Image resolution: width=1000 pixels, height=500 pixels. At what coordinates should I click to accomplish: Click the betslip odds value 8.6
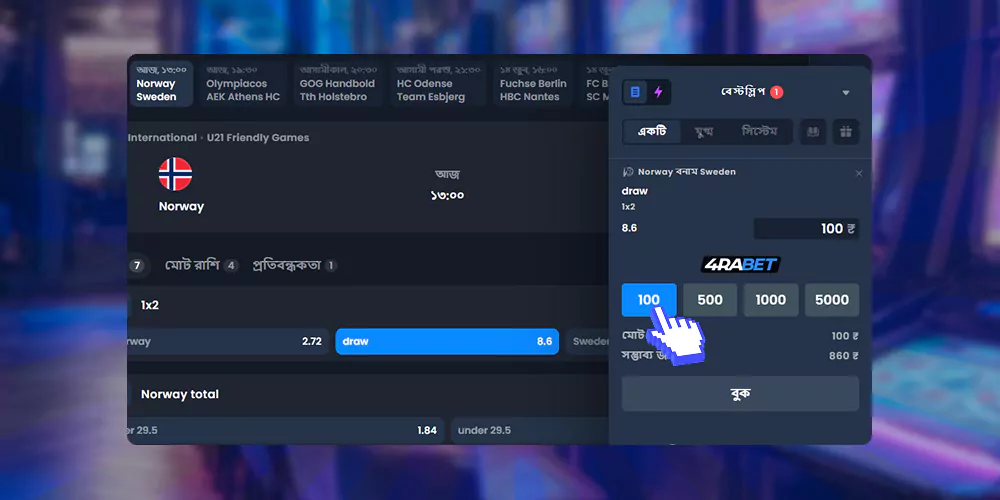pyautogui.click(x=629, y=228)
